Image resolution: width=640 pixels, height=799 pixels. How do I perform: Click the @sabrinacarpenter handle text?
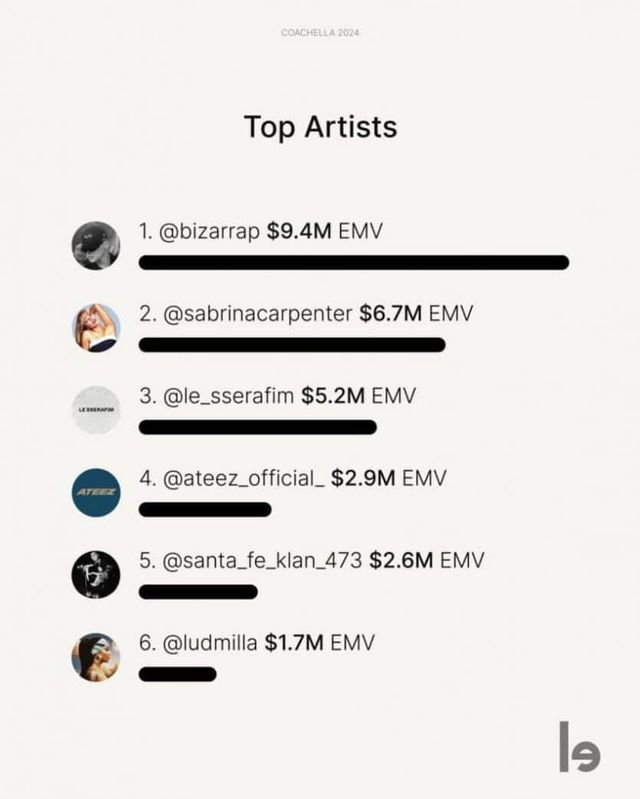(x=258, y=314)
